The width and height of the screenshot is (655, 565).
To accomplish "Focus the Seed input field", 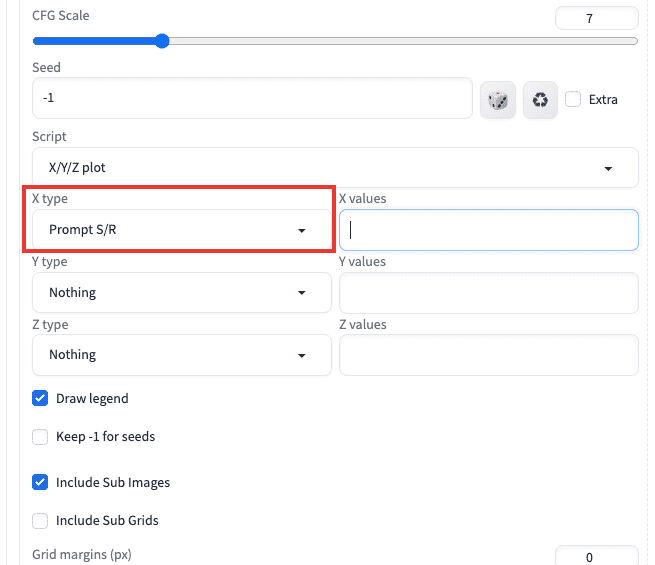I will tap(252, 99).
